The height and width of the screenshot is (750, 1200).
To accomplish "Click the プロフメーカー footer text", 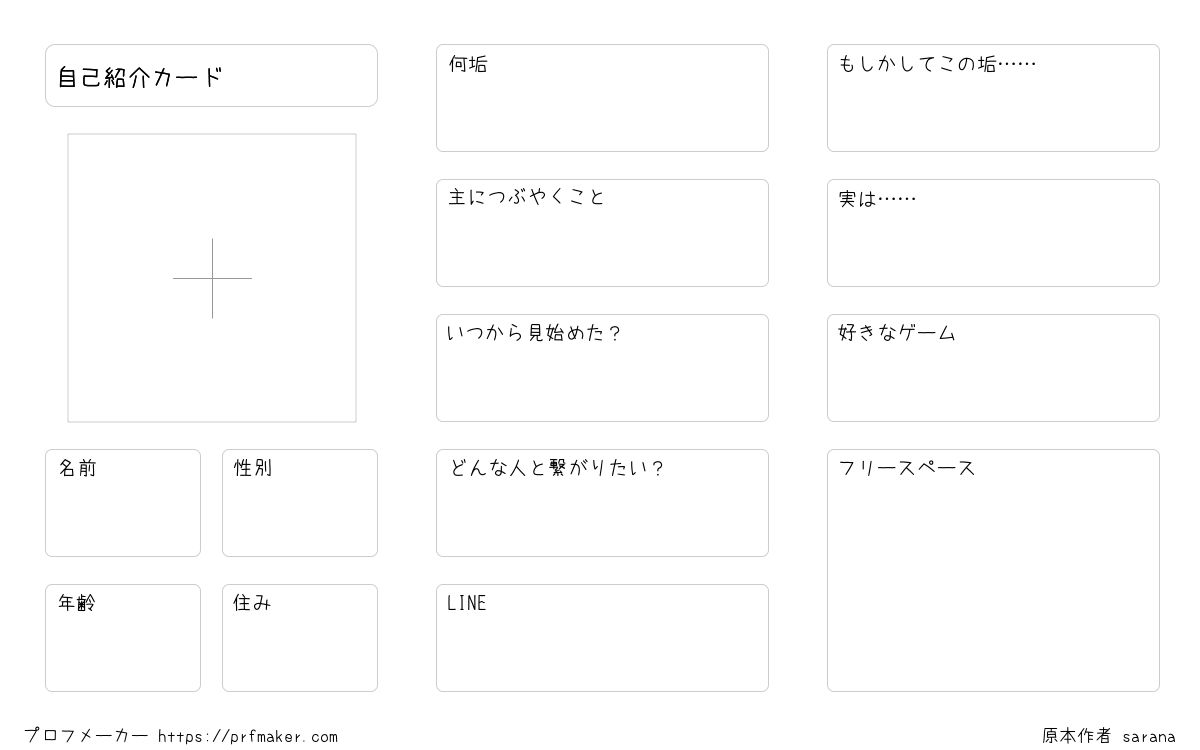I will (x=86, y=736).
